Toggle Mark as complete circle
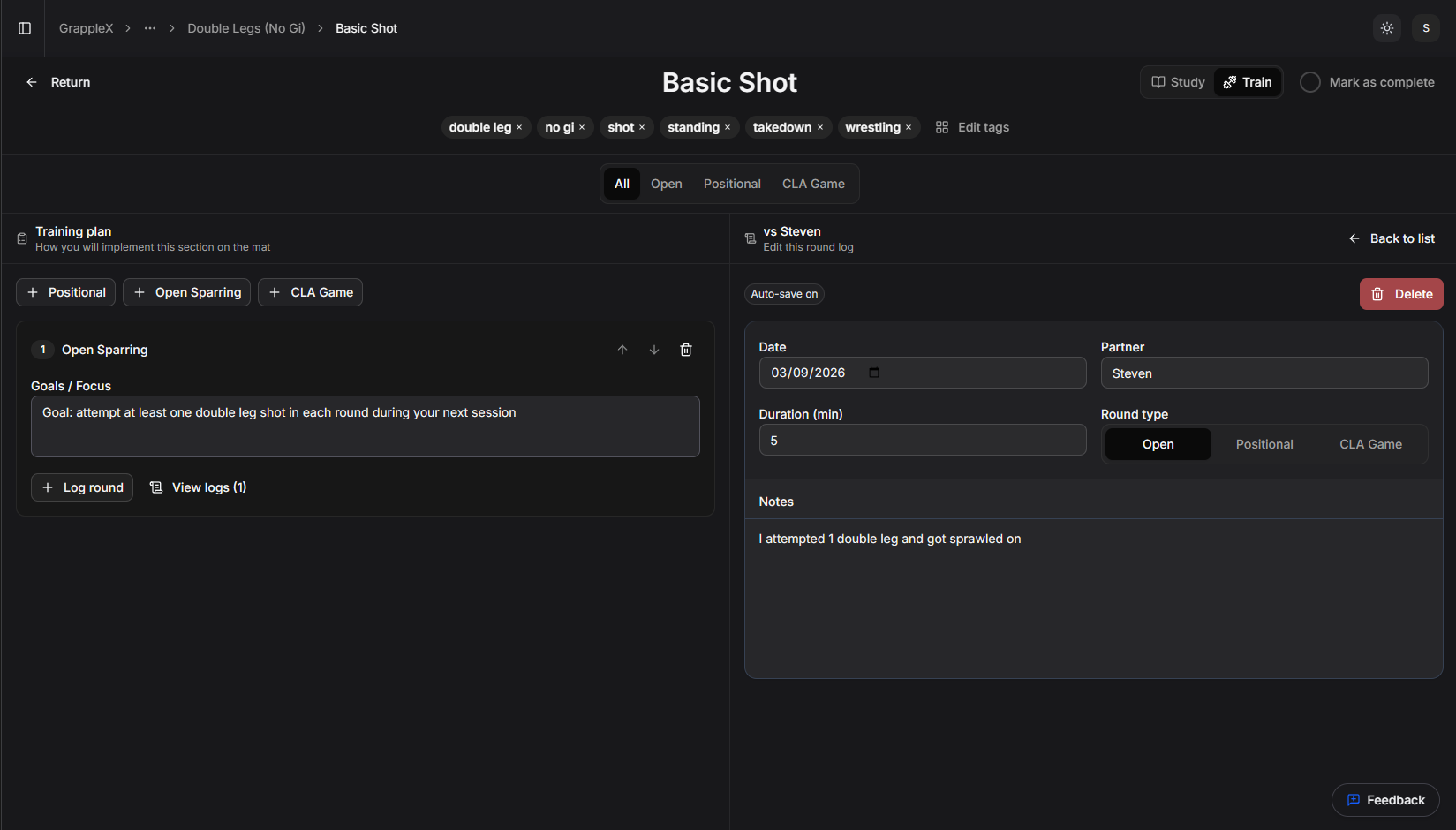 [x=1310, y=82]
